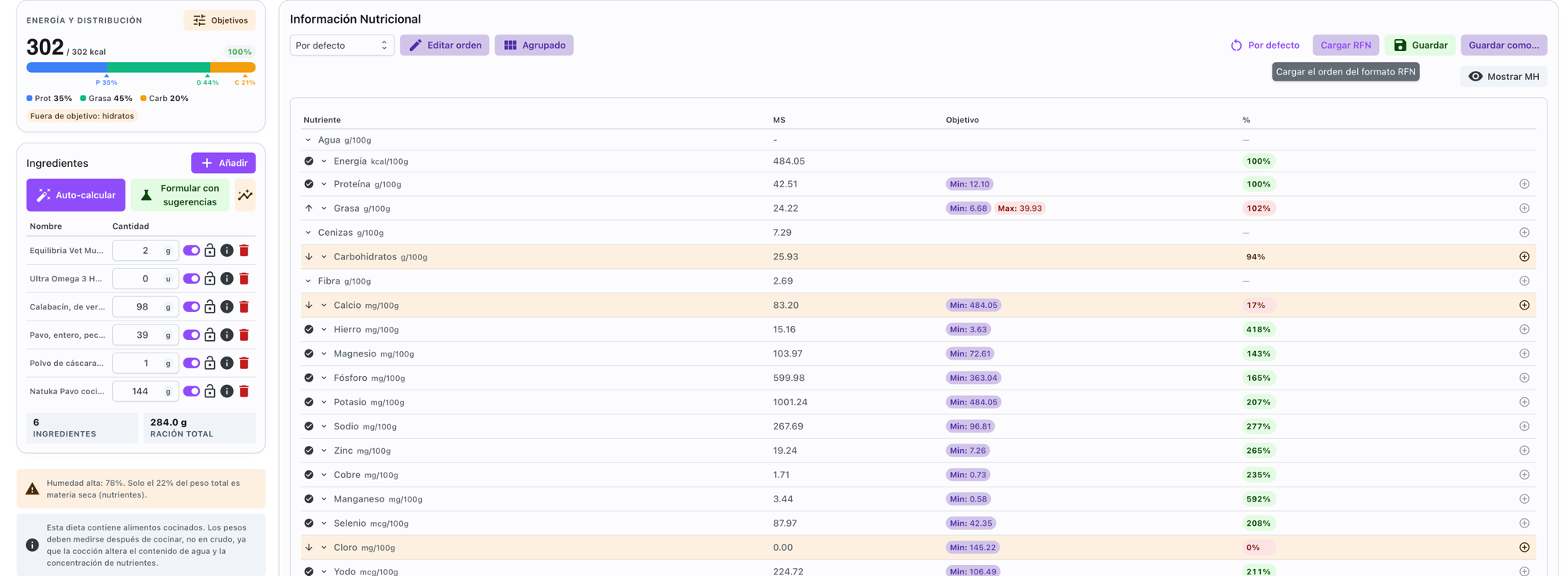
Task: Show MH with the Mostrar MH eye button
Action: [x=1504, y=77]
